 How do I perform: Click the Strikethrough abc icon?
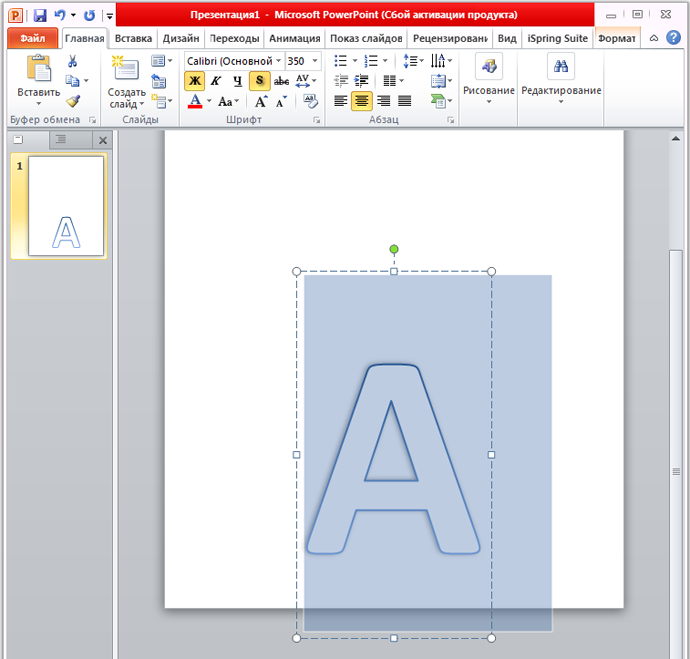click(x=281, y=81)
